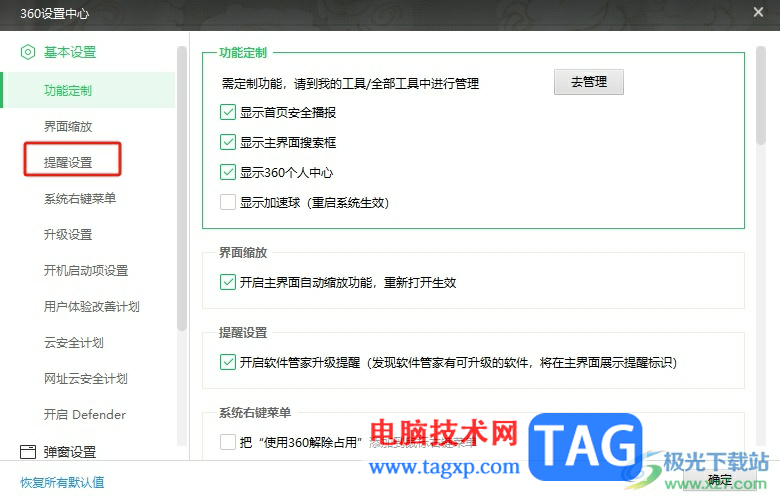Click the 360设置中心 title text

point(54,13)
